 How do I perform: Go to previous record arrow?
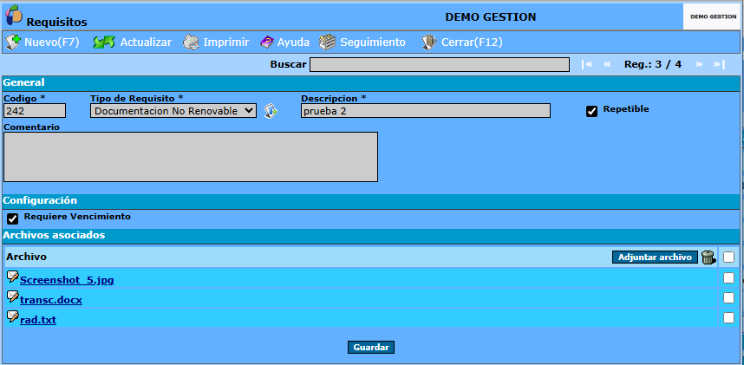click(x=607, y=64)
